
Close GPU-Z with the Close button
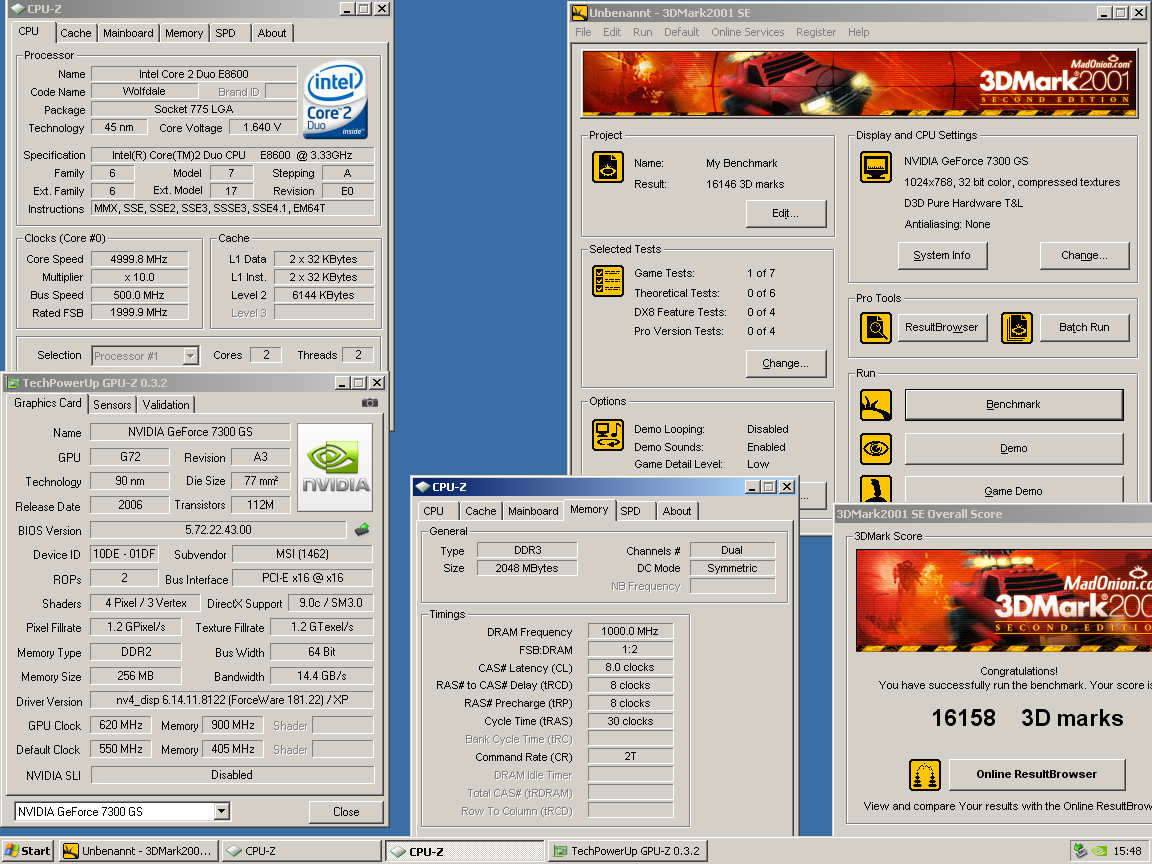point(346,811)
